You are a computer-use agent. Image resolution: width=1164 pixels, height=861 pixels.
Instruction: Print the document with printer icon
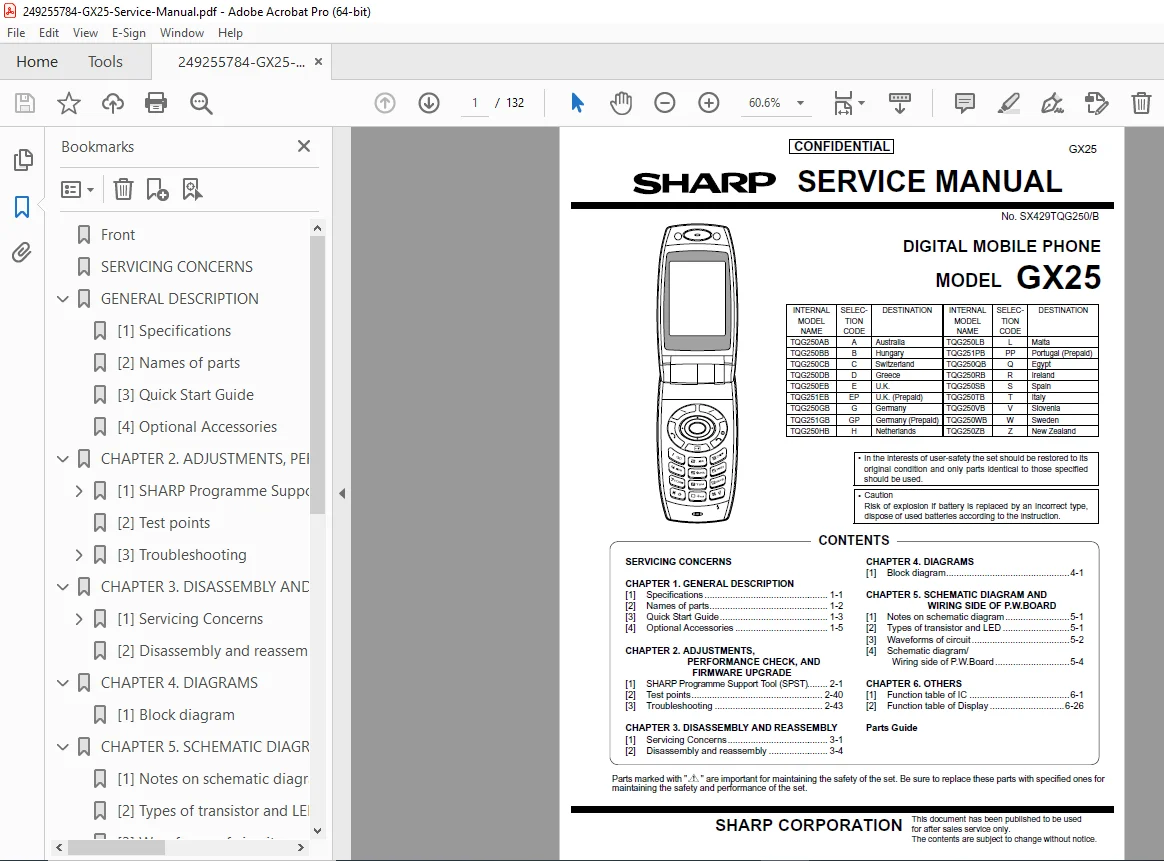[x=156, y=102]
